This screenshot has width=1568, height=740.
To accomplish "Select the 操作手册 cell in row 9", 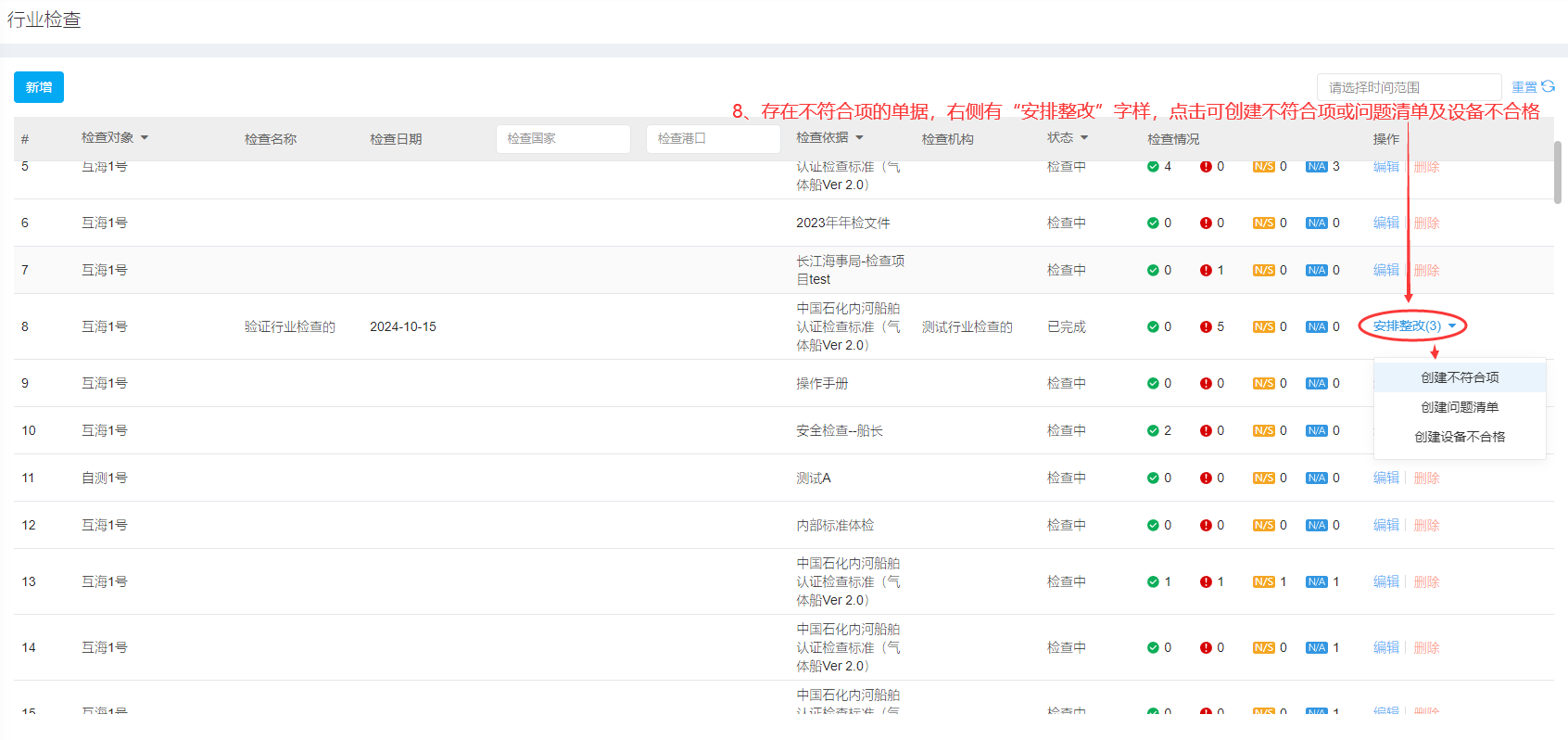I will point(822,383).
